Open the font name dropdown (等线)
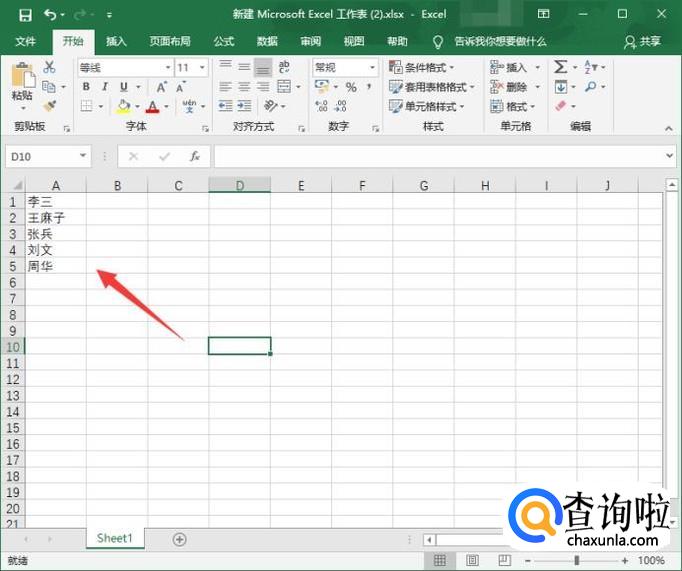This screenshot has height=571, width=682. [125, 67]
